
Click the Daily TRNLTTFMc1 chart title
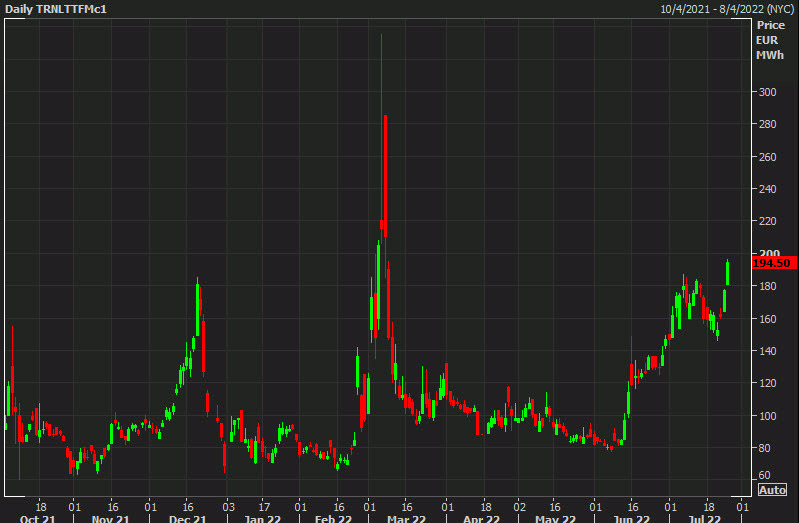pos(56,9)
